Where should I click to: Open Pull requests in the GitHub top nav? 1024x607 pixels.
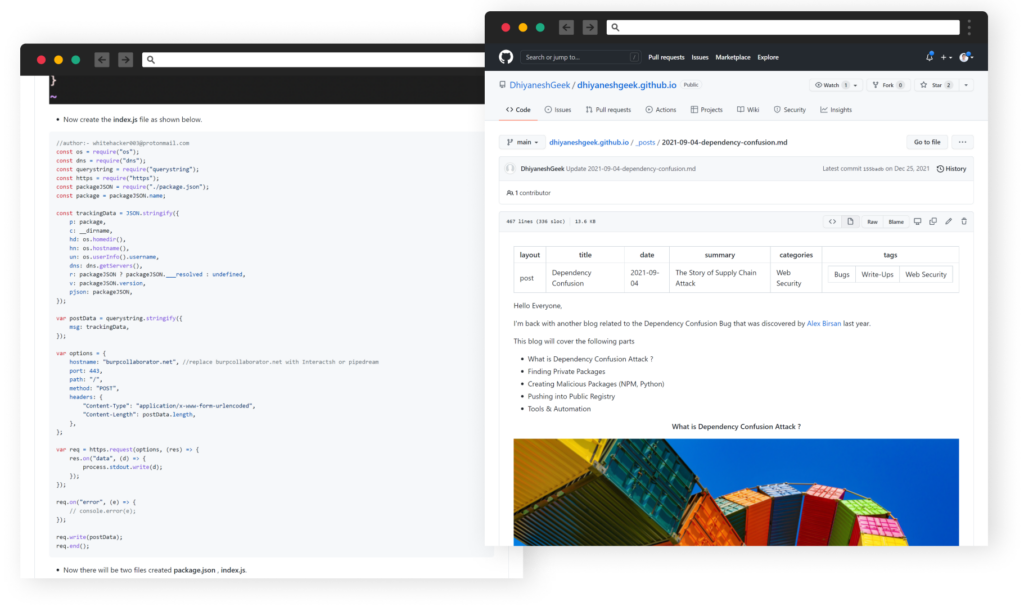tap(666, 57)
